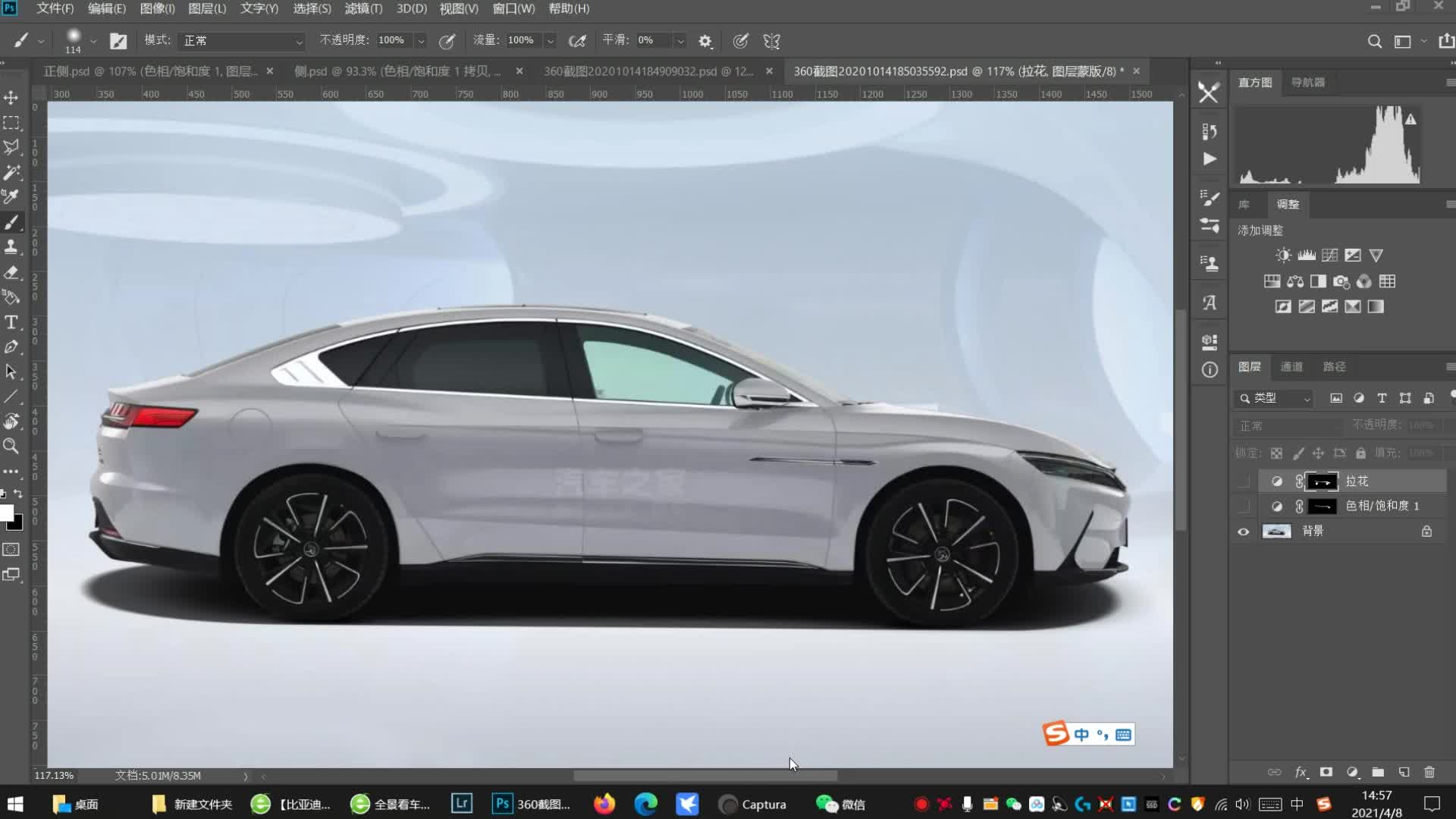The image size is (1456, 819).
Task: Switch to the 导航器 tab
Action: 1308,83
